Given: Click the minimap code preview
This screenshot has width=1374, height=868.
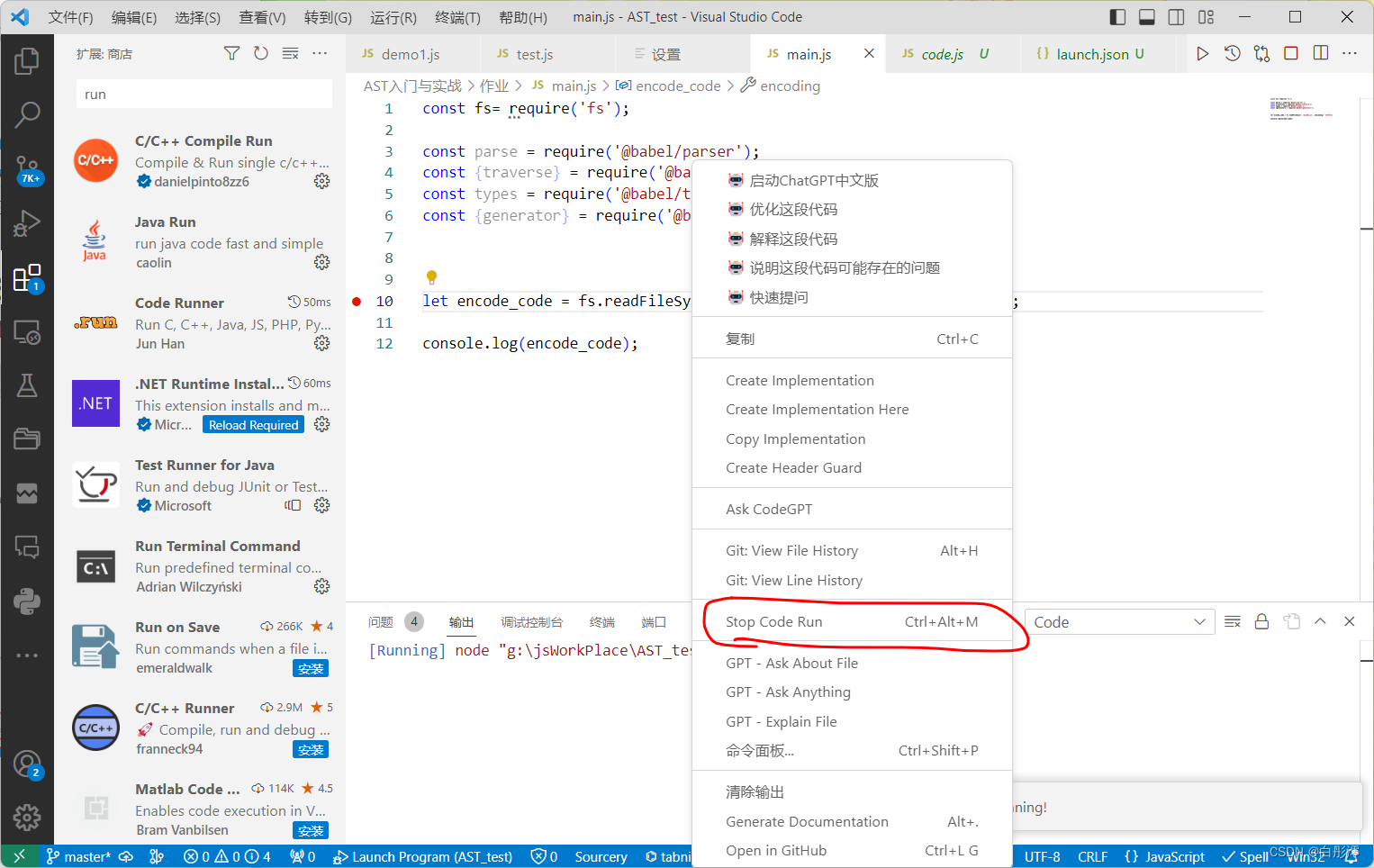Looking at the screenshot, I should pyautogui.click(x=1302, y=108).
